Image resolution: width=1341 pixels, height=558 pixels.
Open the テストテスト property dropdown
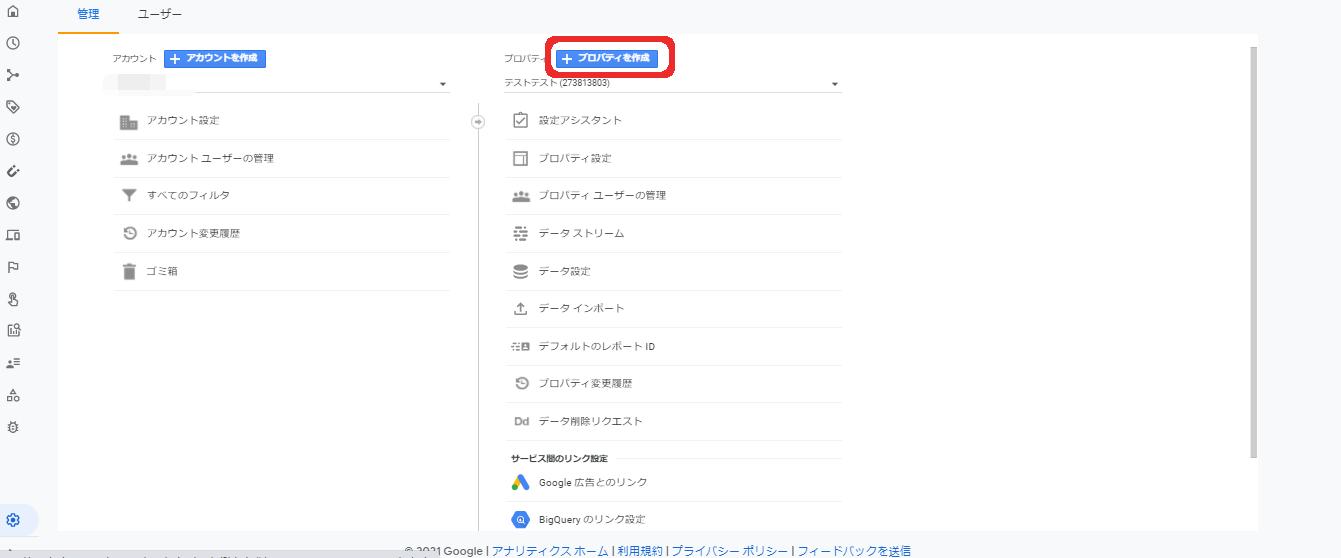pos(673,84)
